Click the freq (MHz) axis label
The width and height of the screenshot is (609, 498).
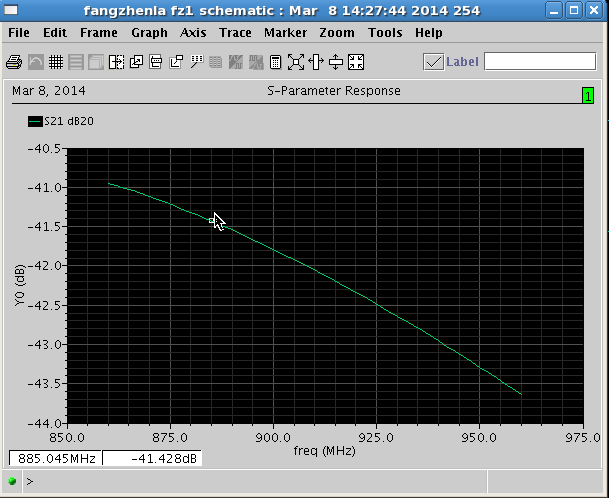(324, 451)
